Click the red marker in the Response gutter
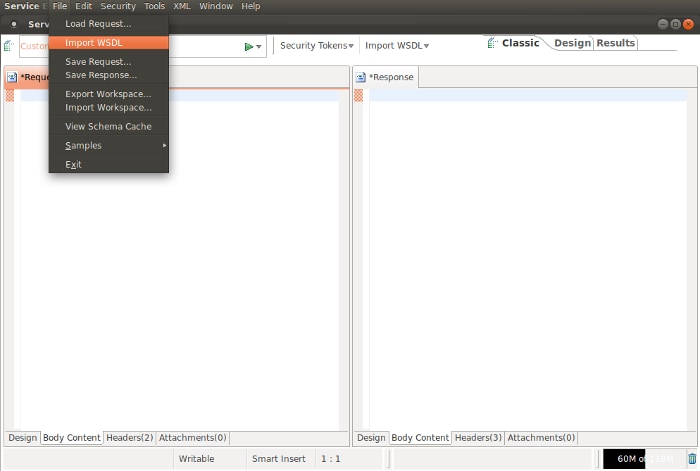 click(358, 96)
